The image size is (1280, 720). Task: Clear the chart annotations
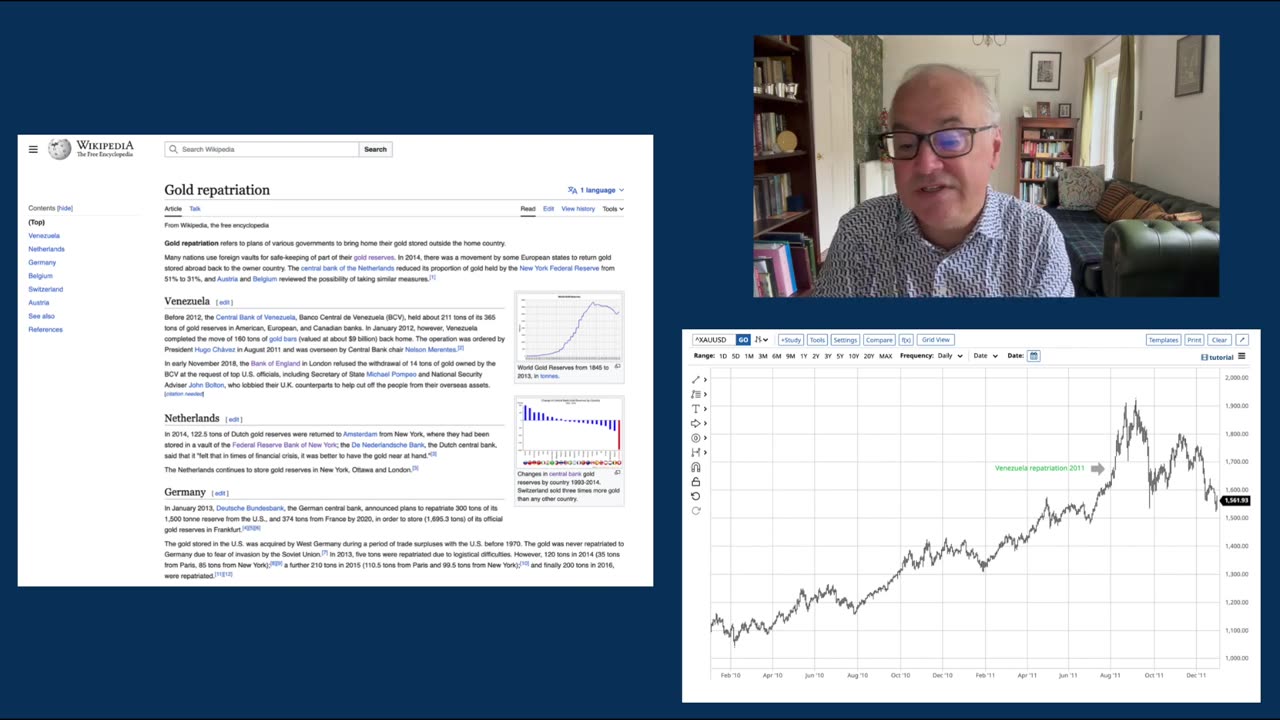[x=1219, y=340]
